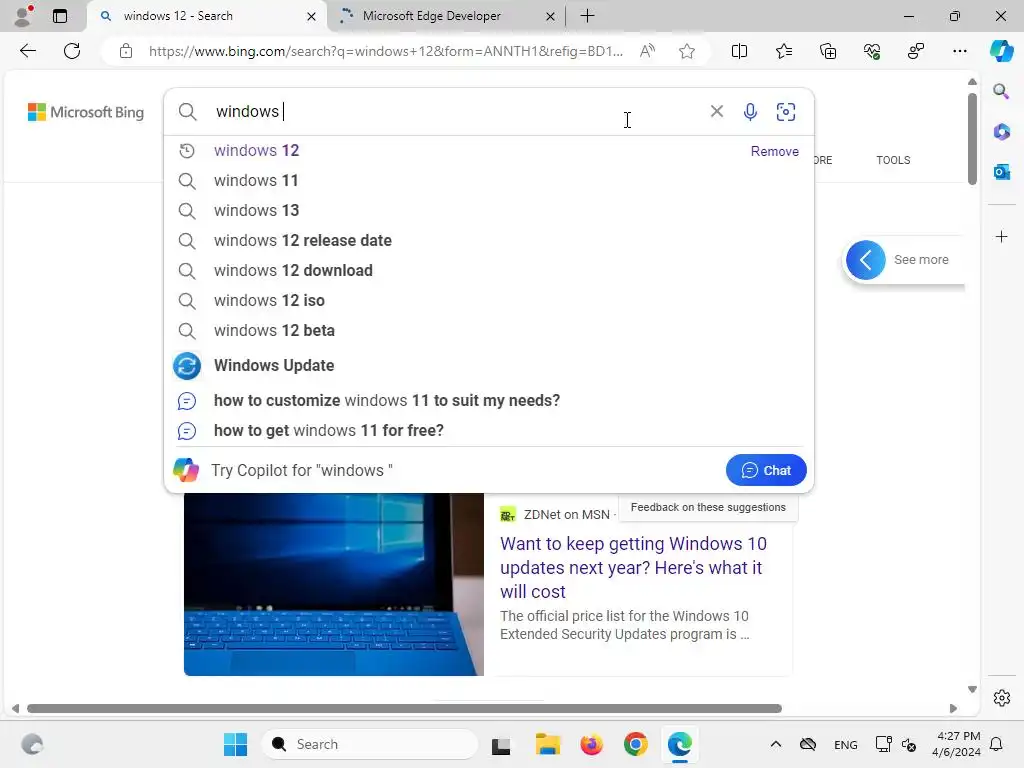Close the Microsoft Edge Developer tab
Screen dimensions: 1024x768
tap(550, 16)
